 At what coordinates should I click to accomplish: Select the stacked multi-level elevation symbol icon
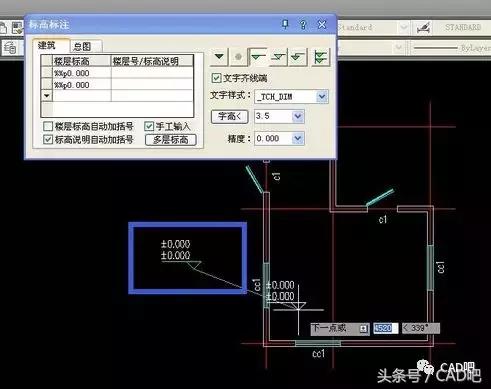(x=320, y=57)
